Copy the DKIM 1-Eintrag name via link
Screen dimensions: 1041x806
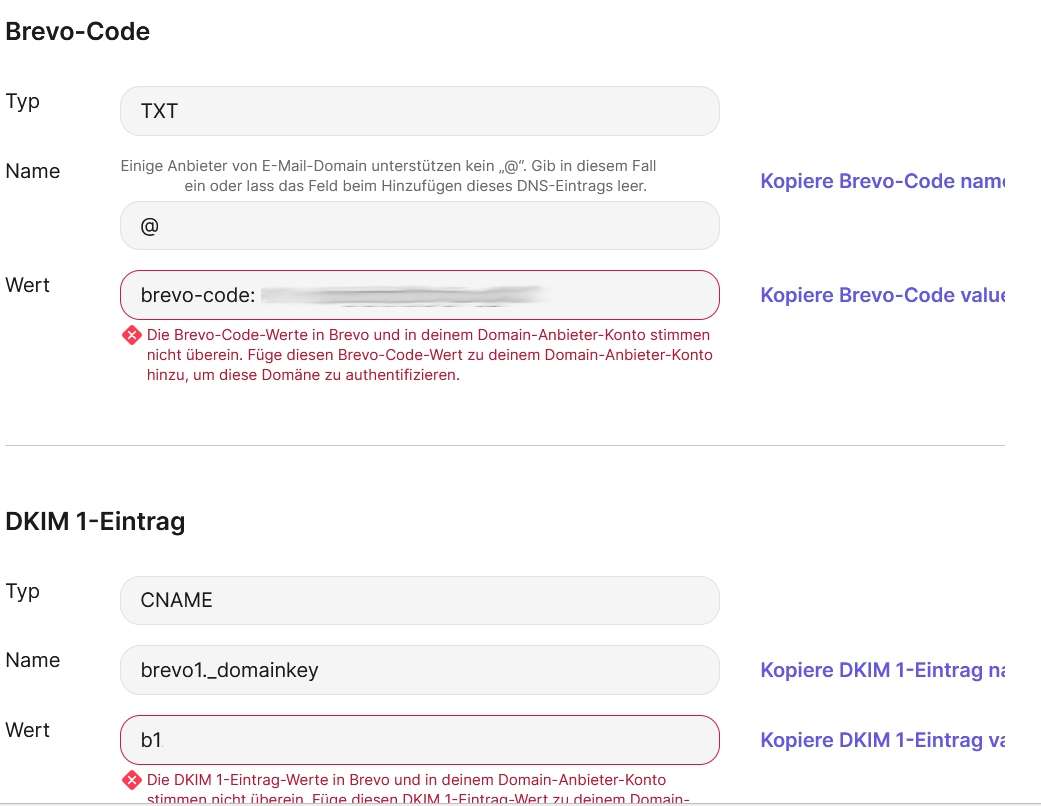coord(881,670)
